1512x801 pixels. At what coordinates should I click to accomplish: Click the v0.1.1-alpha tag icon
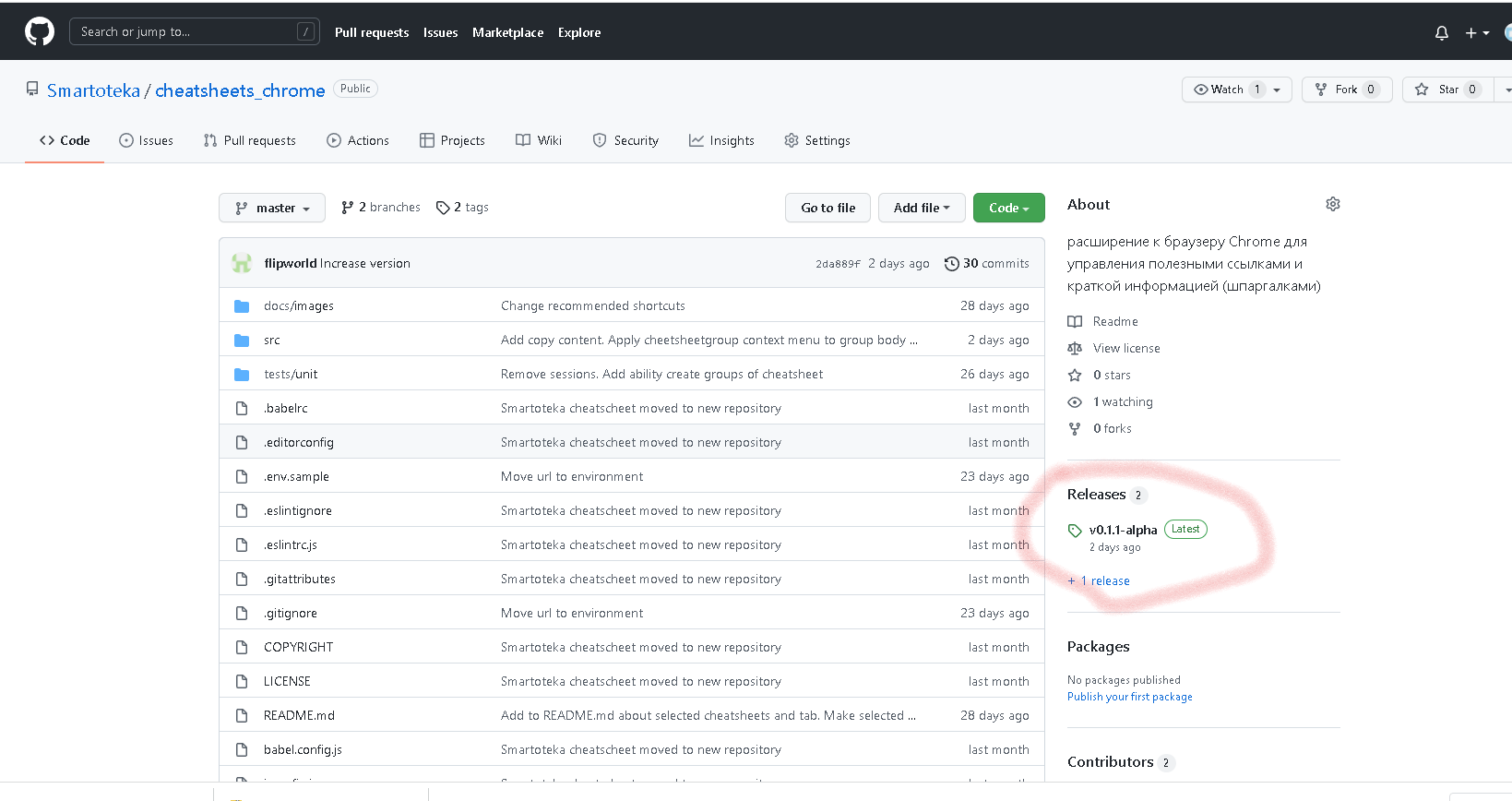[1075, 531]
